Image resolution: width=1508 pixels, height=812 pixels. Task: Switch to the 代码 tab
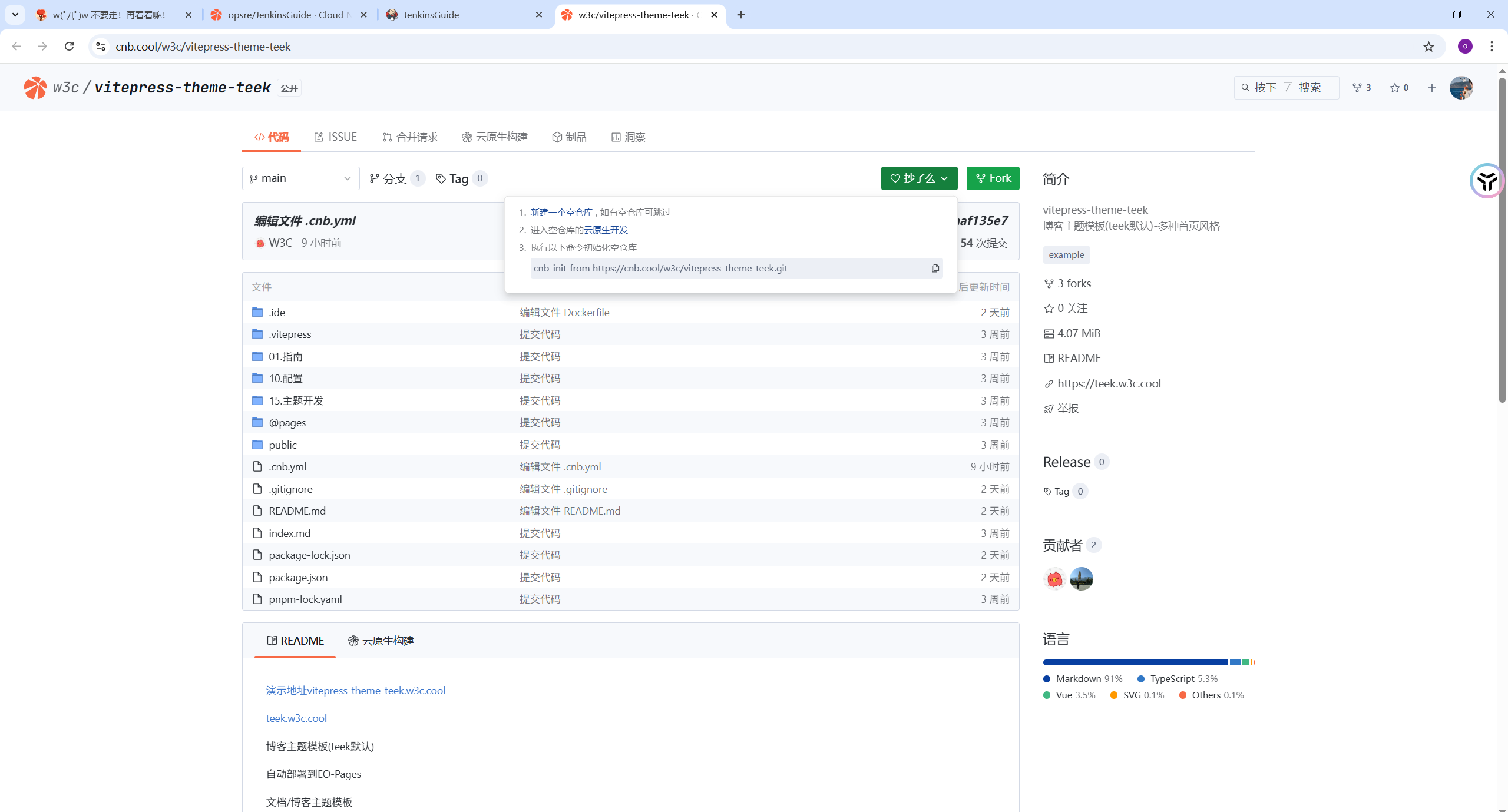pyautogui.click(x=272, y=137)
